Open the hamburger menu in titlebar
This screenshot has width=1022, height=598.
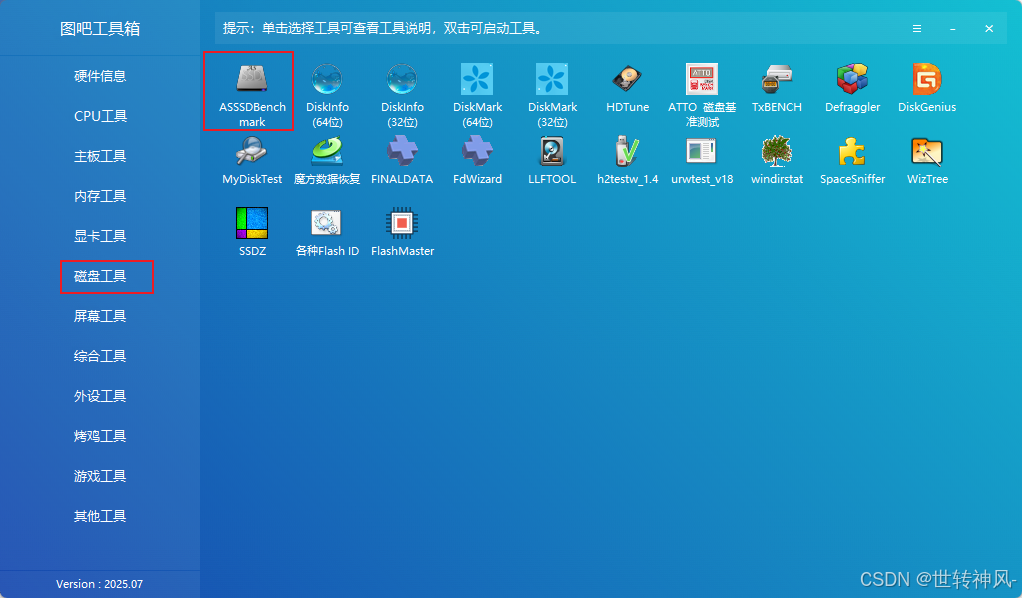point(917,28)
